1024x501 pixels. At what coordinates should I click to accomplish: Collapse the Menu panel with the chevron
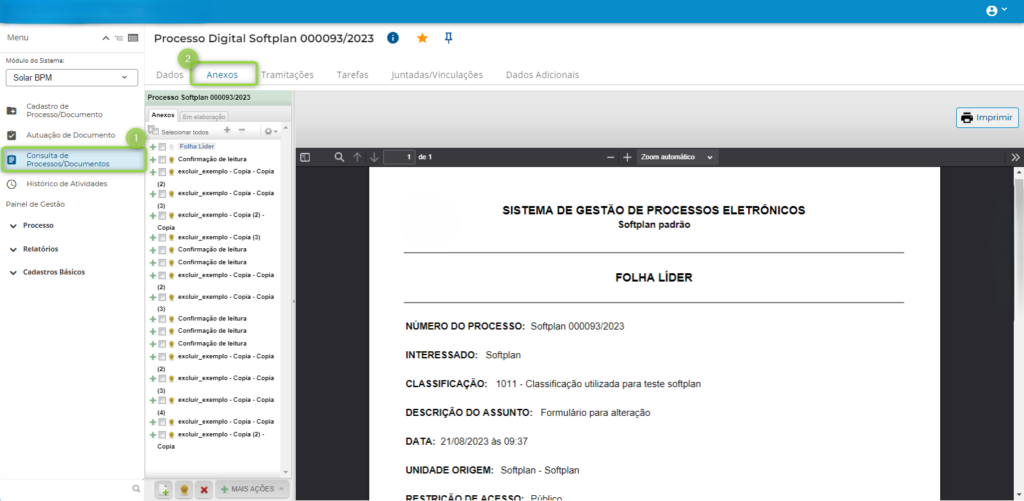(x=106, y=38)
